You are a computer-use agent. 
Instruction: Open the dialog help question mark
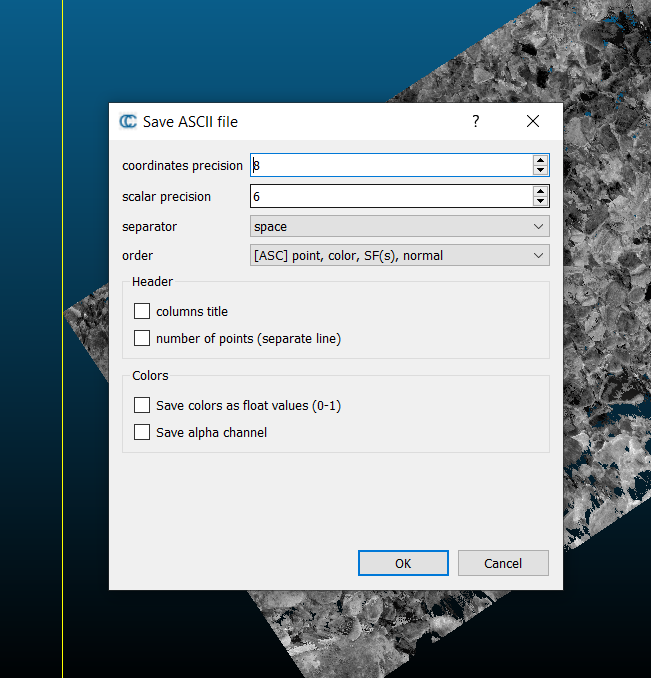coord(475,121)
